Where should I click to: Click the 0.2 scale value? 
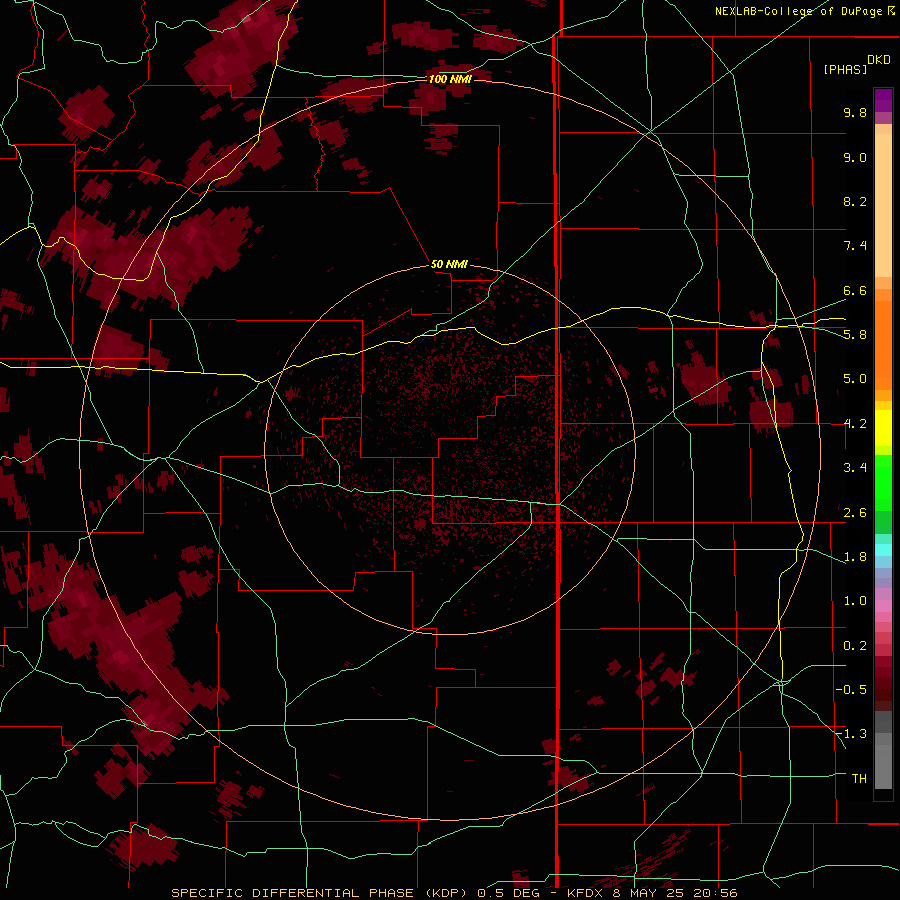pos(855,646)
